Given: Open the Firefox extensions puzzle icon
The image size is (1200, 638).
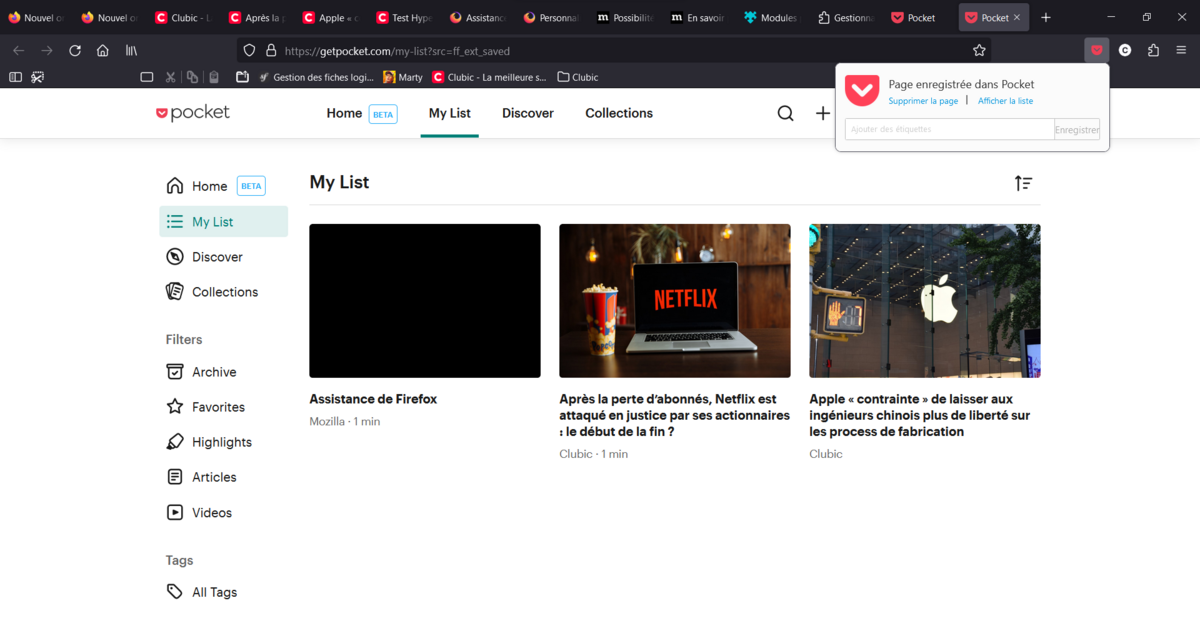Looking at the screenshot, I should [1153, 50].
